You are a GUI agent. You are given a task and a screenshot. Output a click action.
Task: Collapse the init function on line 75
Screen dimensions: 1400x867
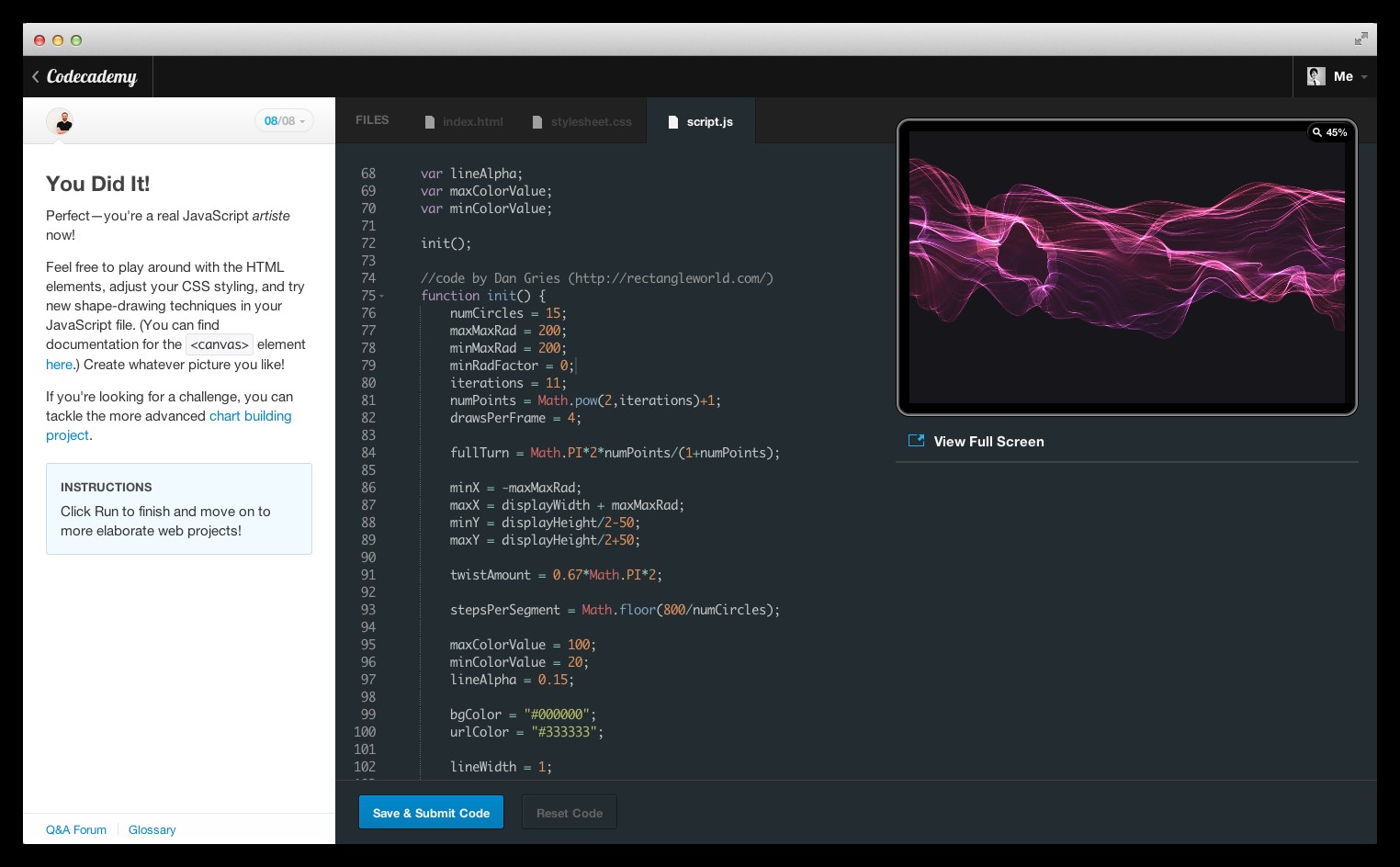pyautogui.click(x=380, y=297)
